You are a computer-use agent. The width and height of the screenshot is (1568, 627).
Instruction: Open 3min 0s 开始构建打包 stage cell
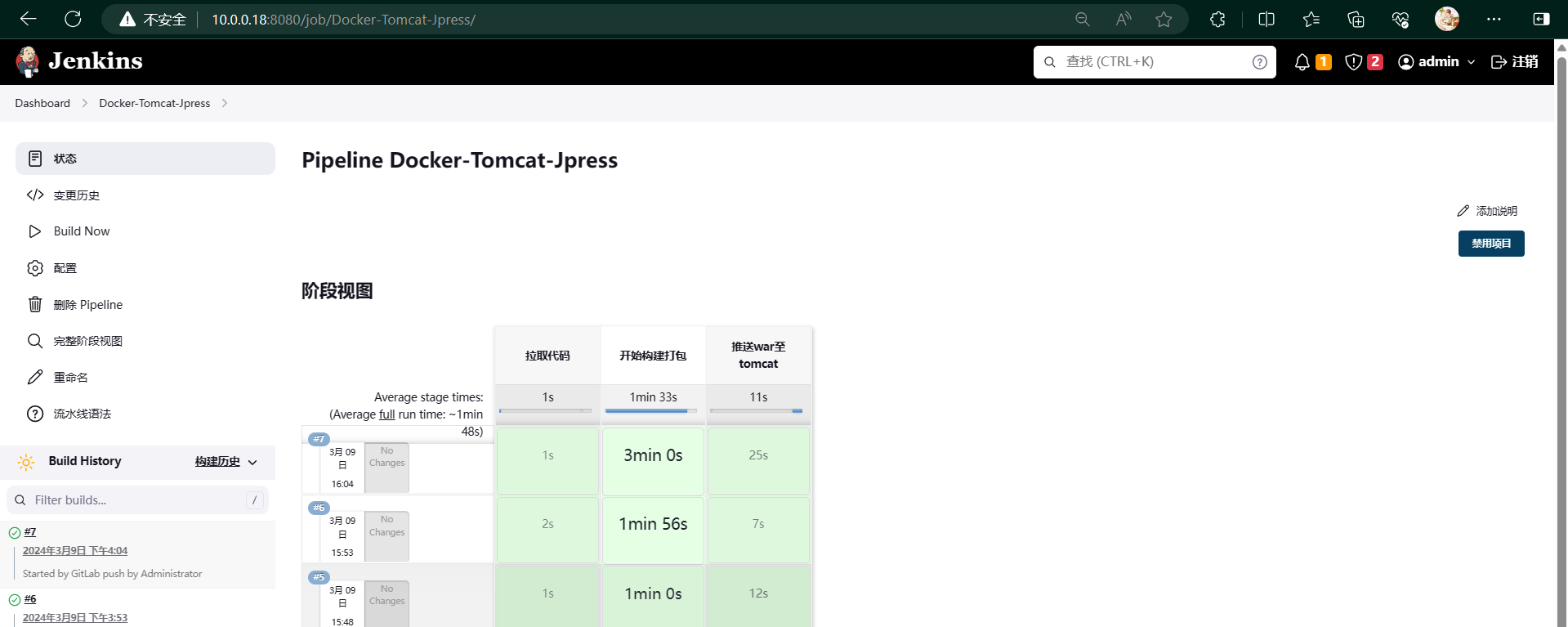click(x=653, y=461)
